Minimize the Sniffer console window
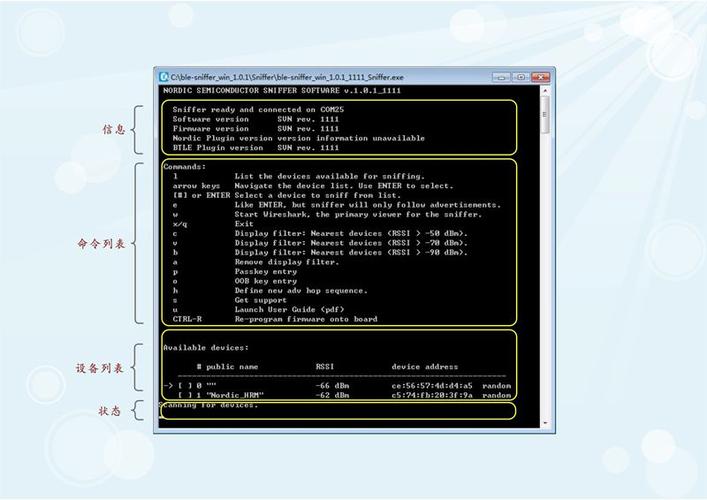707x500 pixels. 501,77
